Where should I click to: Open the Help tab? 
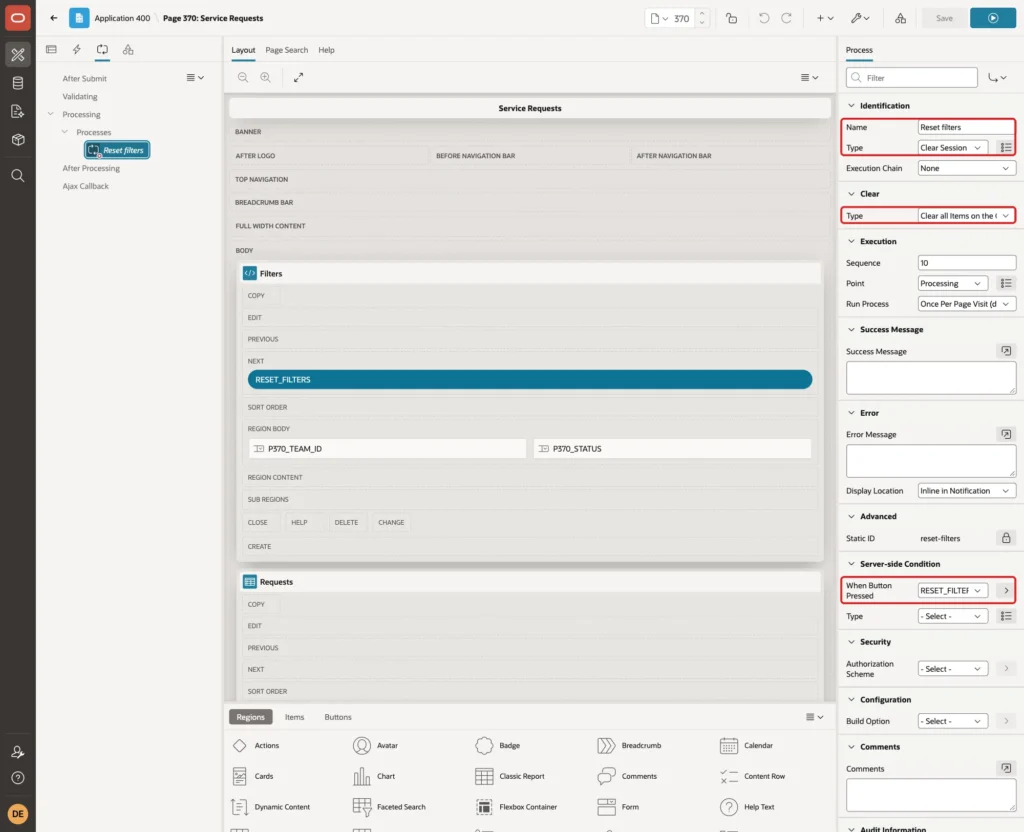327,50
